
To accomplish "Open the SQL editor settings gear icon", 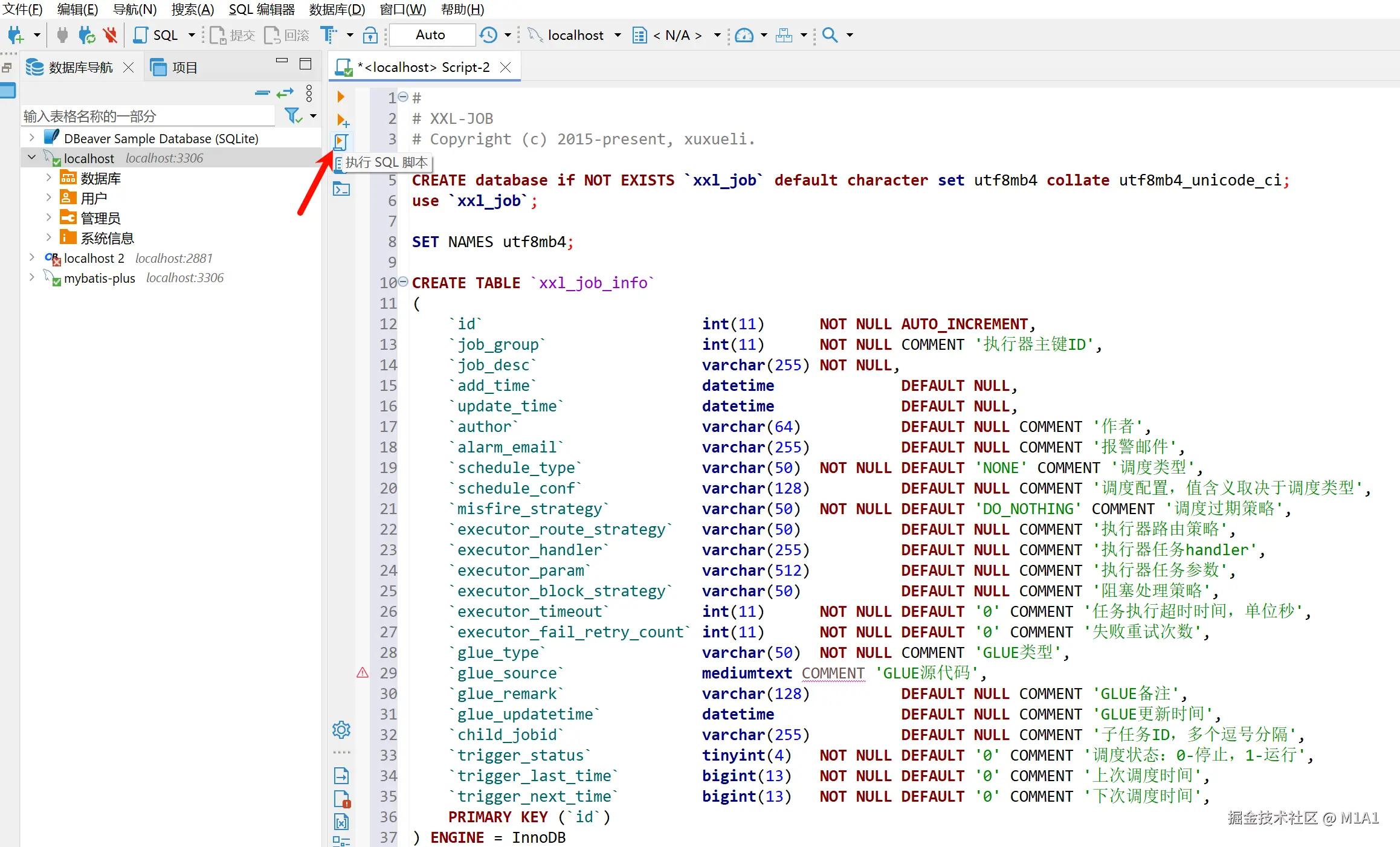I will click(341, 730).
